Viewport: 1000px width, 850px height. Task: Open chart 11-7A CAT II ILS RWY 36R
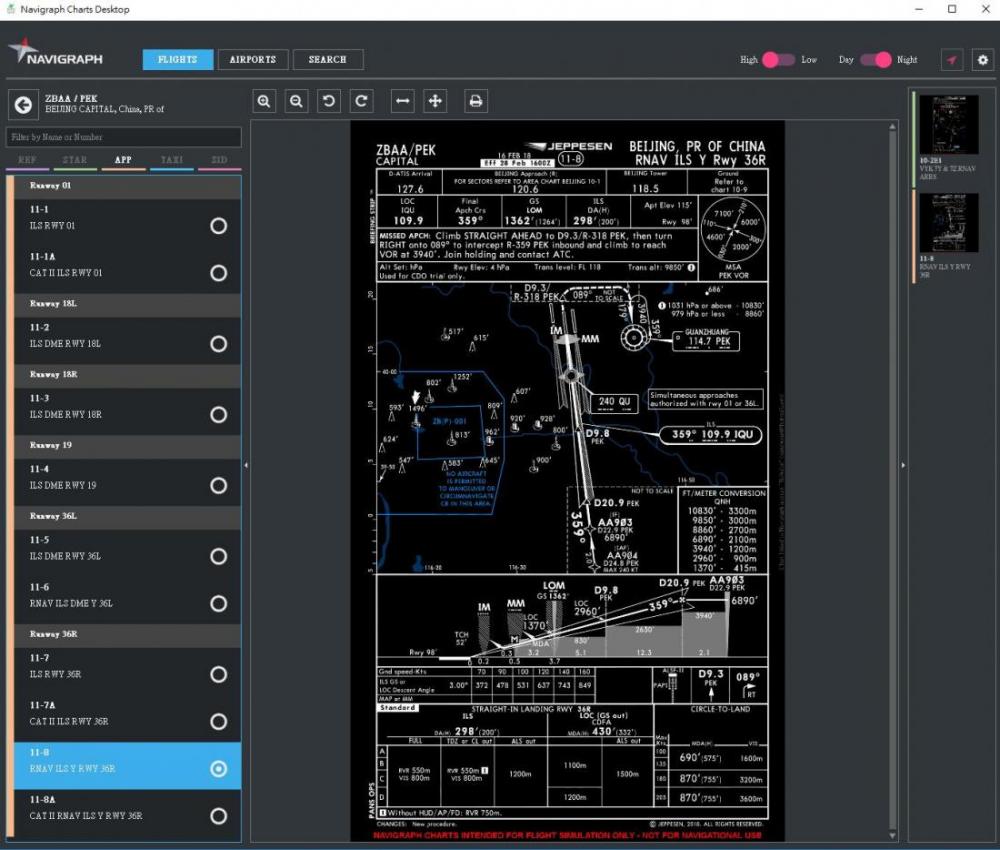pos(128,718)
